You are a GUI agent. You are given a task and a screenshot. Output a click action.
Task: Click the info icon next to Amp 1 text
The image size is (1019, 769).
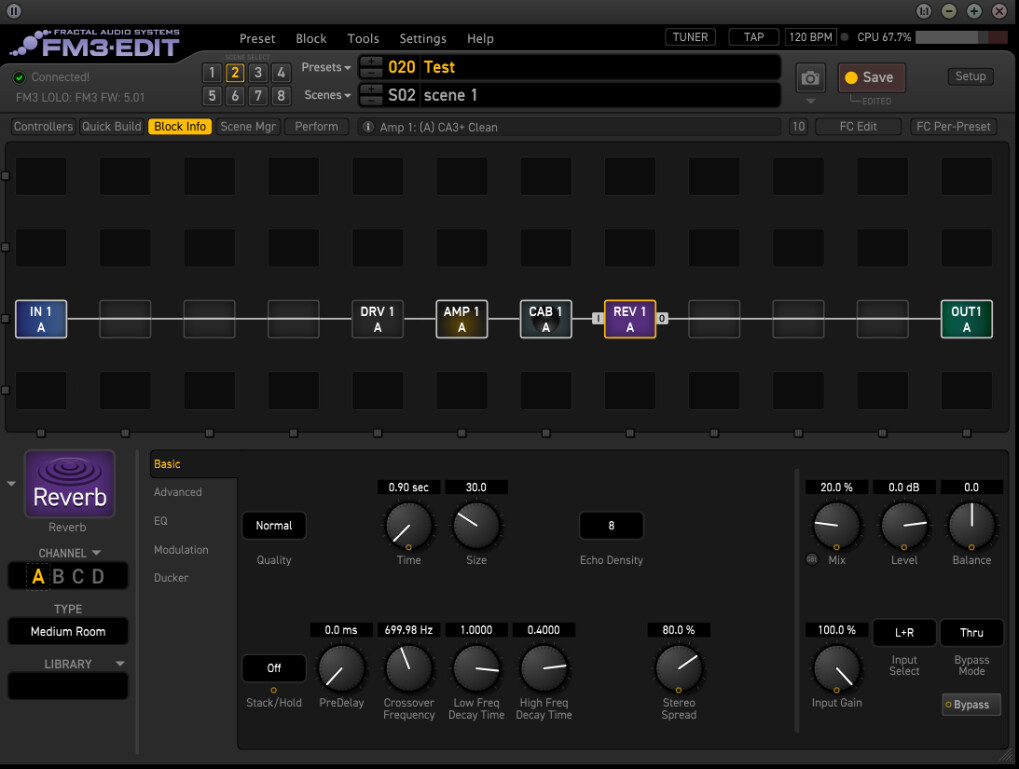pos(368,127)
